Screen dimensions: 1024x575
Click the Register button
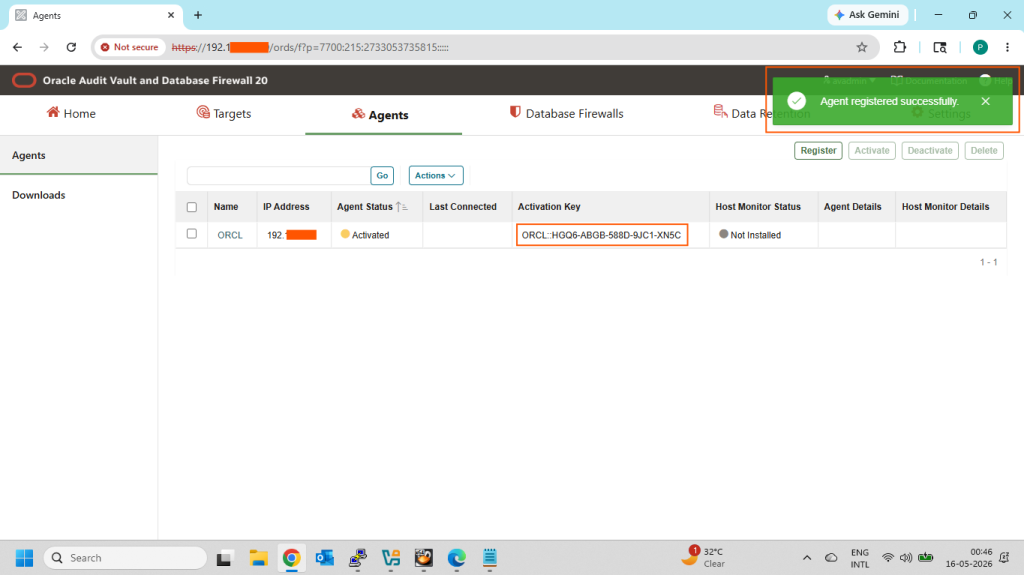click(x=818, y=151)
